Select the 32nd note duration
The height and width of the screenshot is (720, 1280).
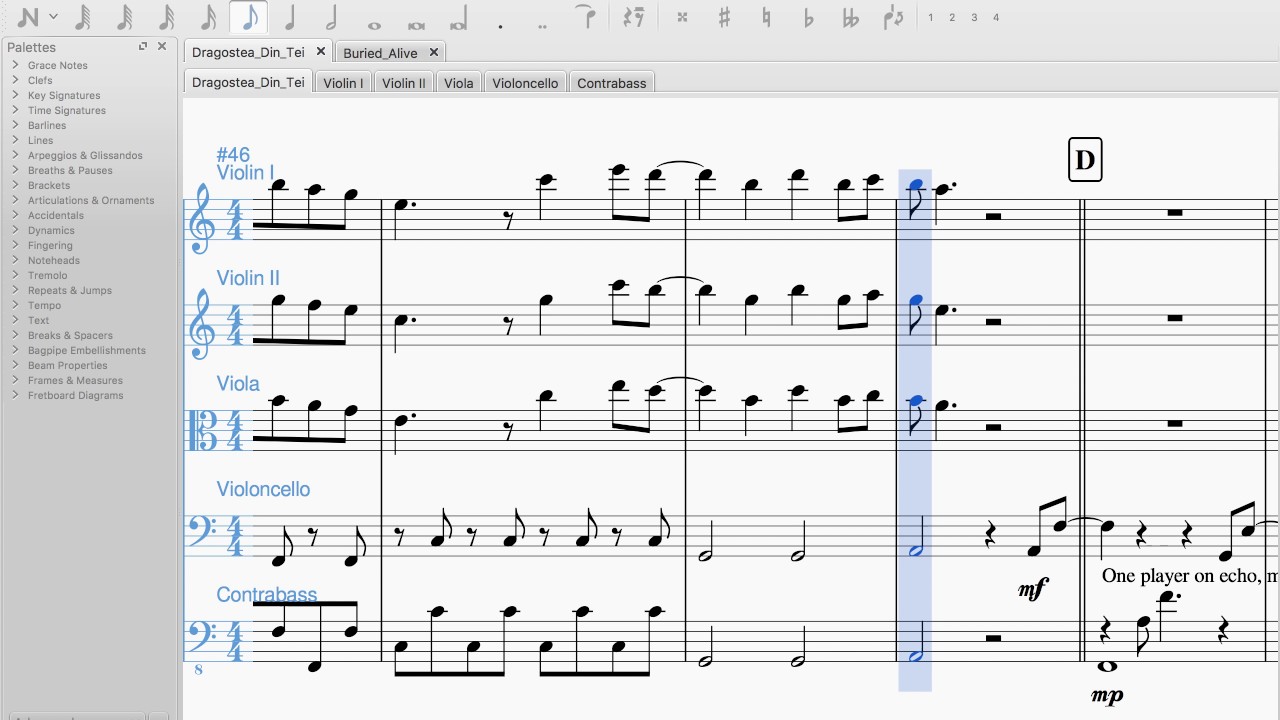[x=167, y=17]
